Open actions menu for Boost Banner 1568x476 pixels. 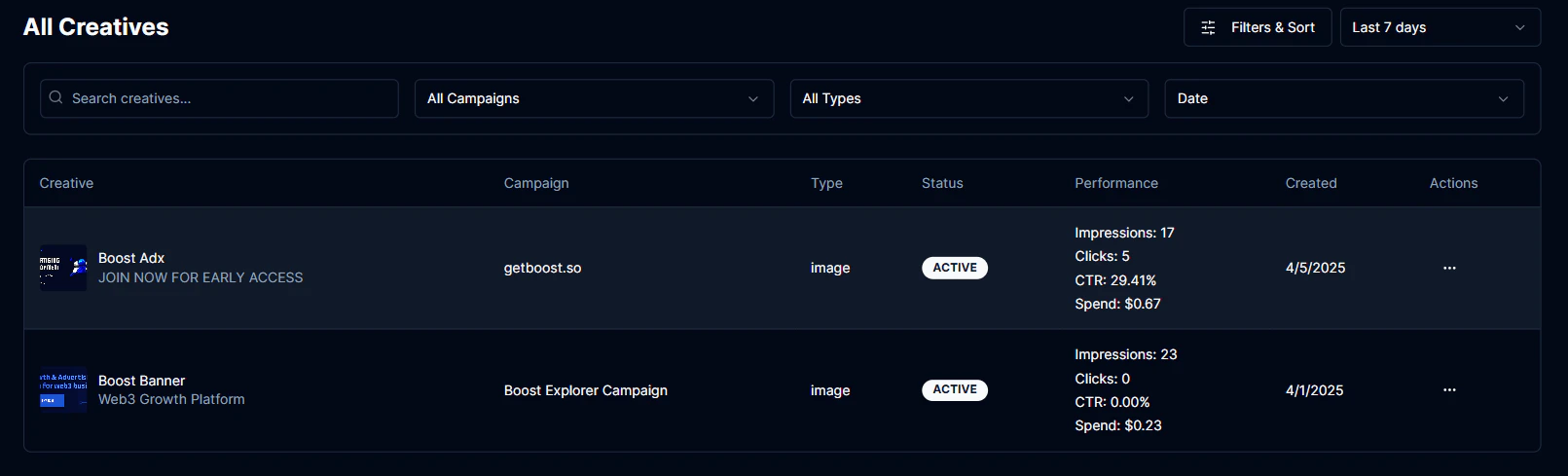(x=1449, y=390)
